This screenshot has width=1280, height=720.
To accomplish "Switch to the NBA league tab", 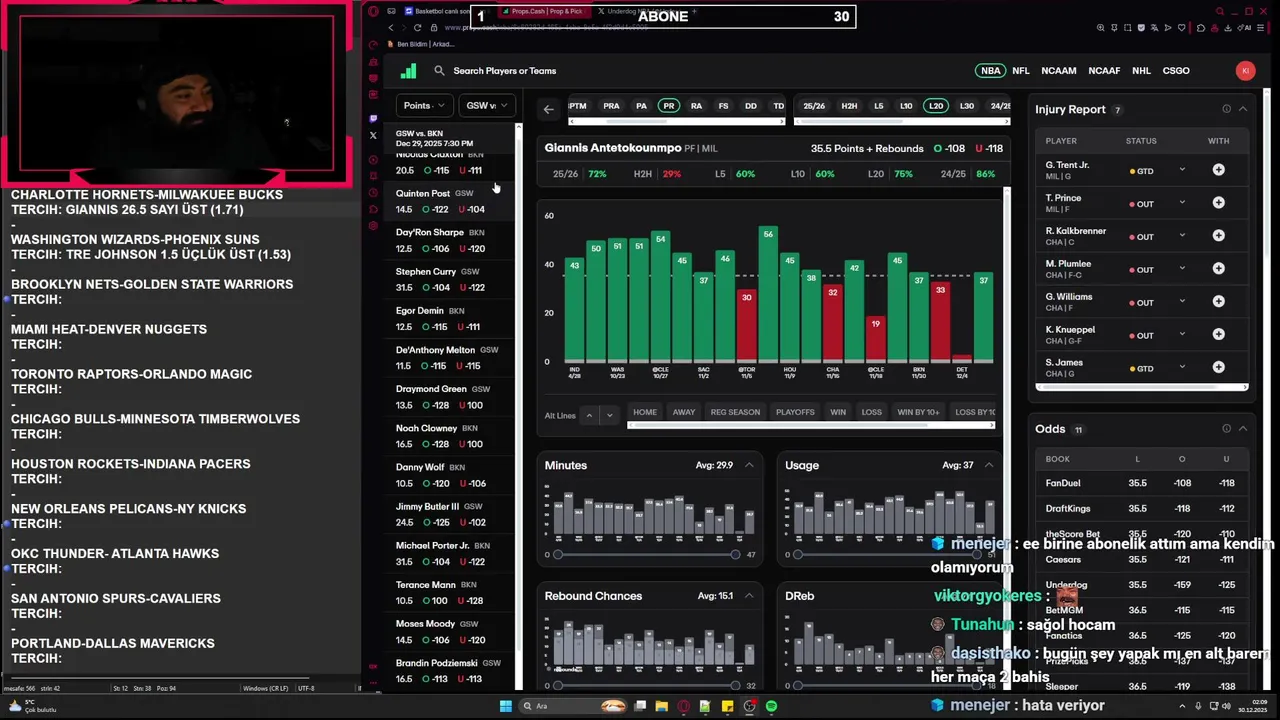I will point(990,71).
